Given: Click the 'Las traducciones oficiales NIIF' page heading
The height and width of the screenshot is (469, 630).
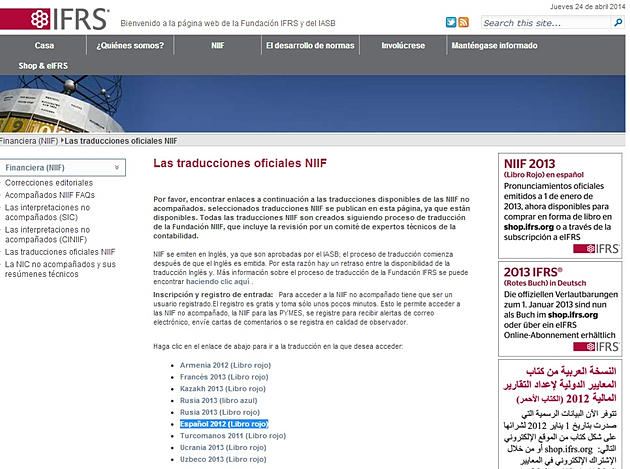Looking at the screenshot, I should point(240,163).
